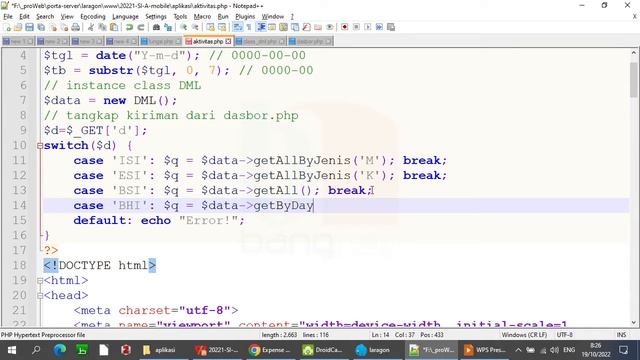Image resolution: width=640 pixels, height=360 pixels.
Task: Open the File menu
Action: click(x=8, y=17)
